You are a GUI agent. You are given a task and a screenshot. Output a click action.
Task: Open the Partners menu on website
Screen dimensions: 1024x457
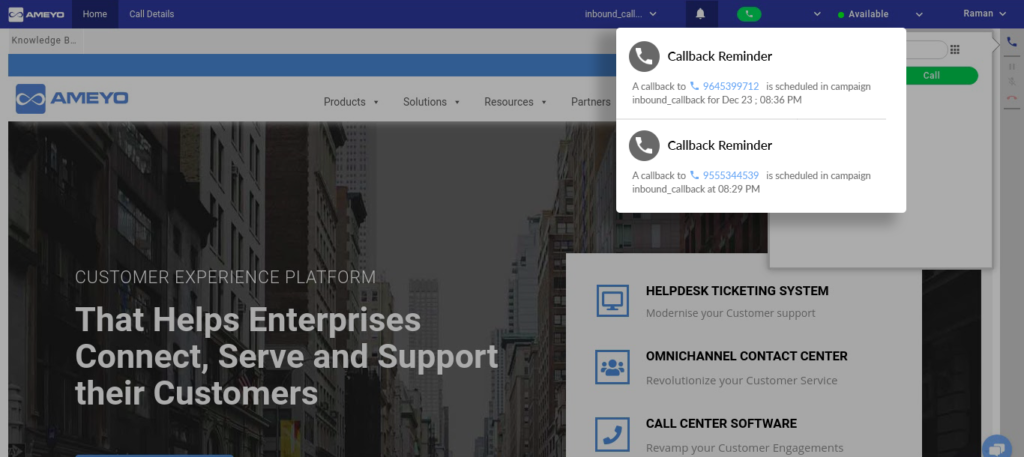coord(591,102)
